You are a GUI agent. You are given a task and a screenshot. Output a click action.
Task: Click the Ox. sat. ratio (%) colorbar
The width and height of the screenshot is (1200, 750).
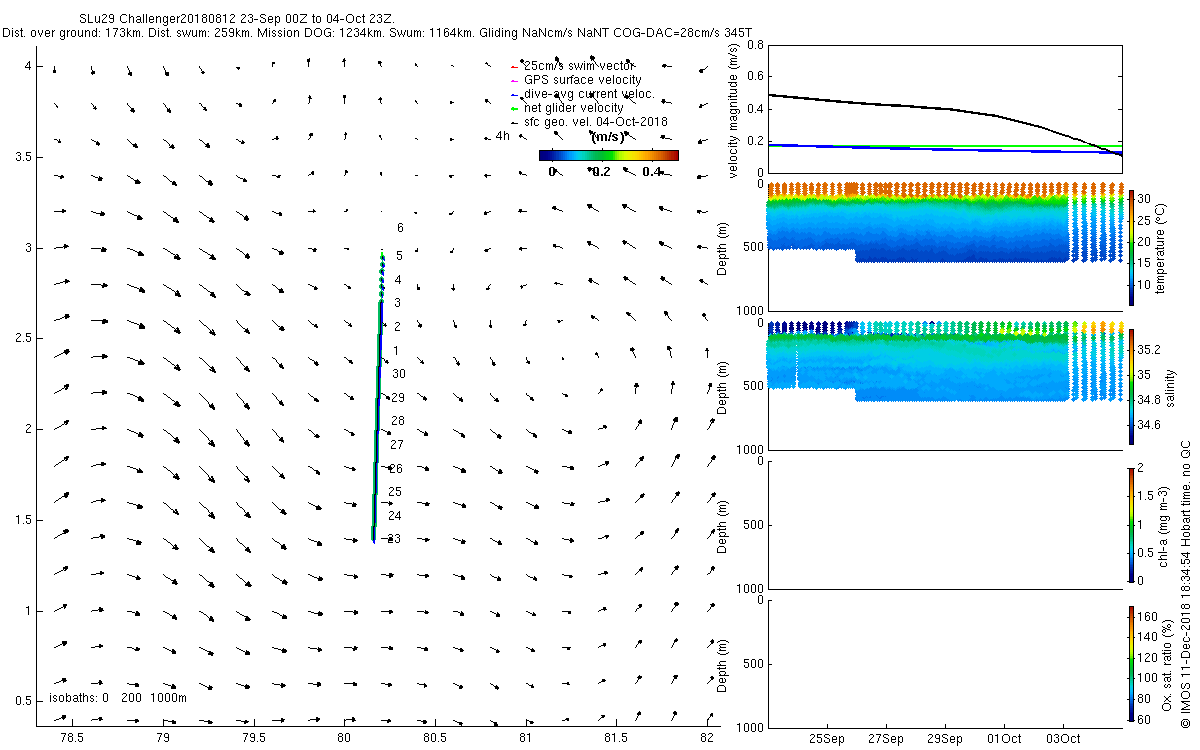point(1131,663)
